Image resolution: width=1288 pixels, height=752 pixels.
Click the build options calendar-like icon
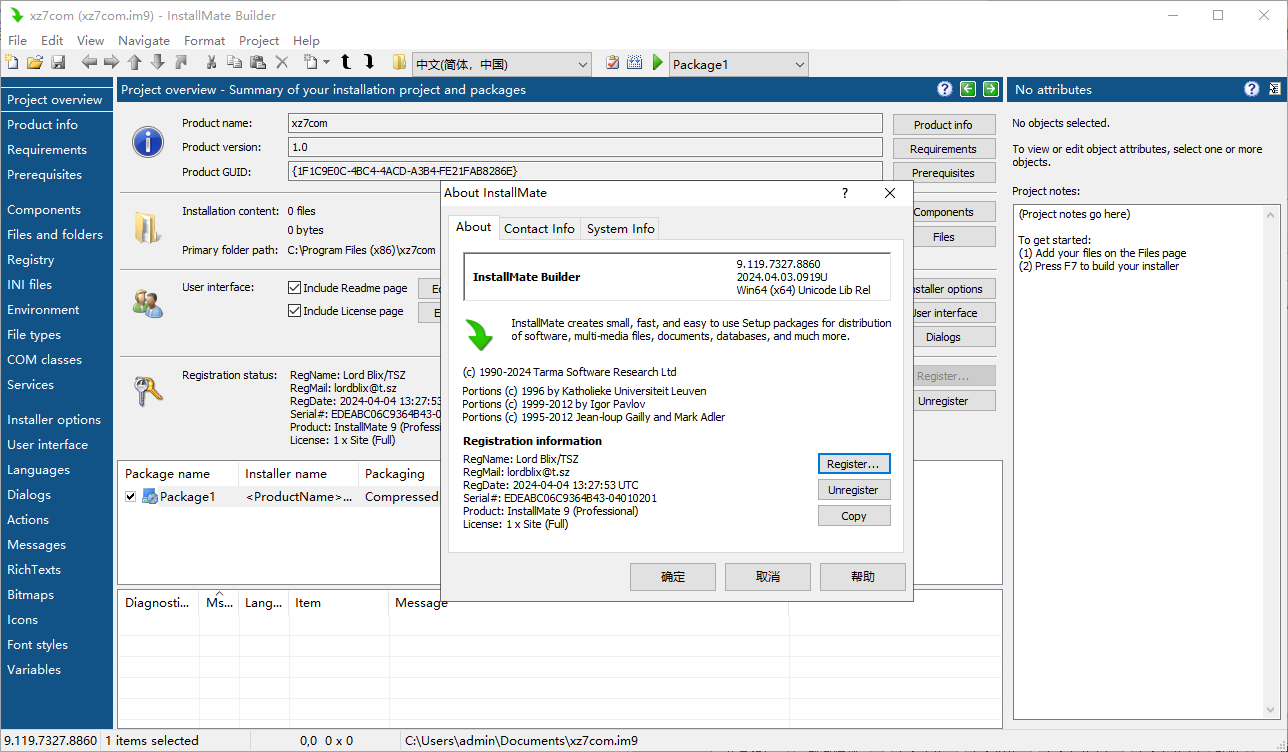pos(634,63)
